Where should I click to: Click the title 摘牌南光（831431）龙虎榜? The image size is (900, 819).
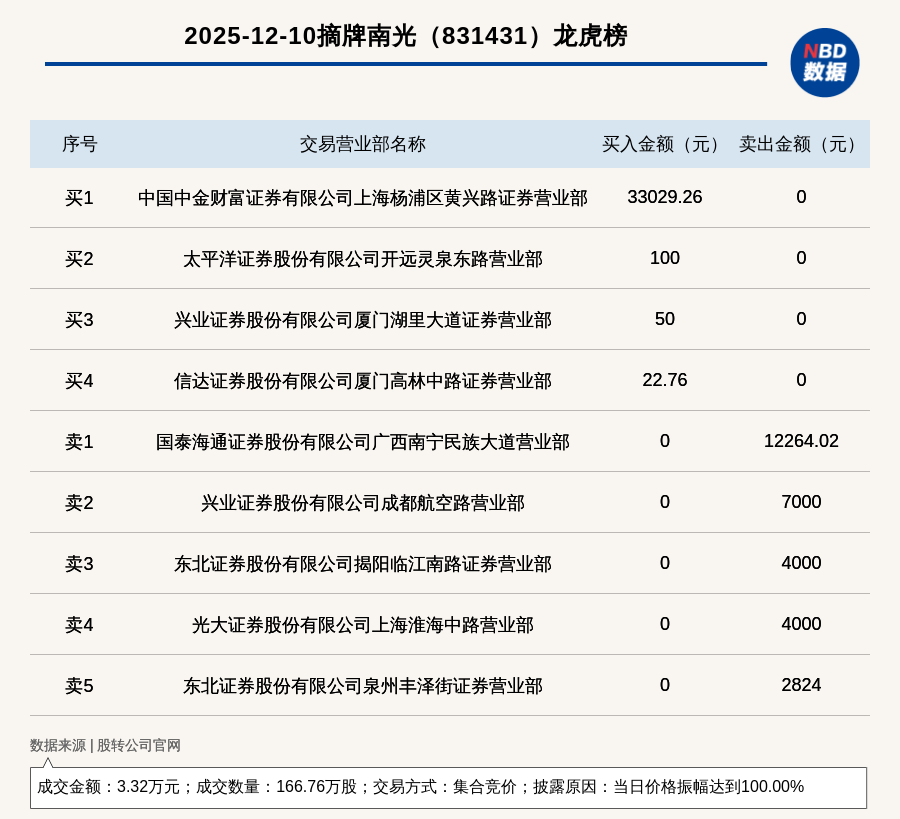coord(405,36)
